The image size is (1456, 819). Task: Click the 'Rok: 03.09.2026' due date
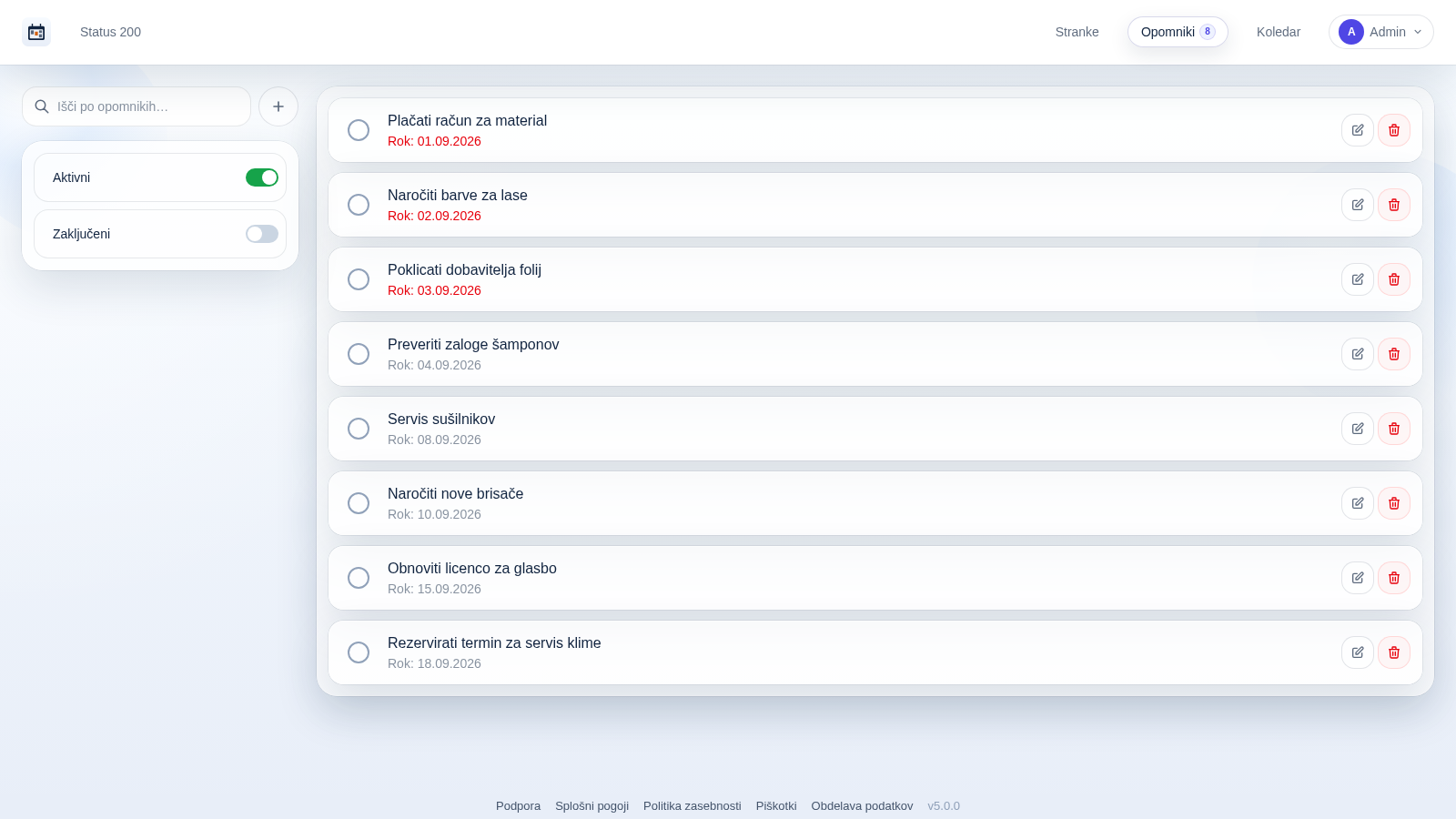(434, 290)
